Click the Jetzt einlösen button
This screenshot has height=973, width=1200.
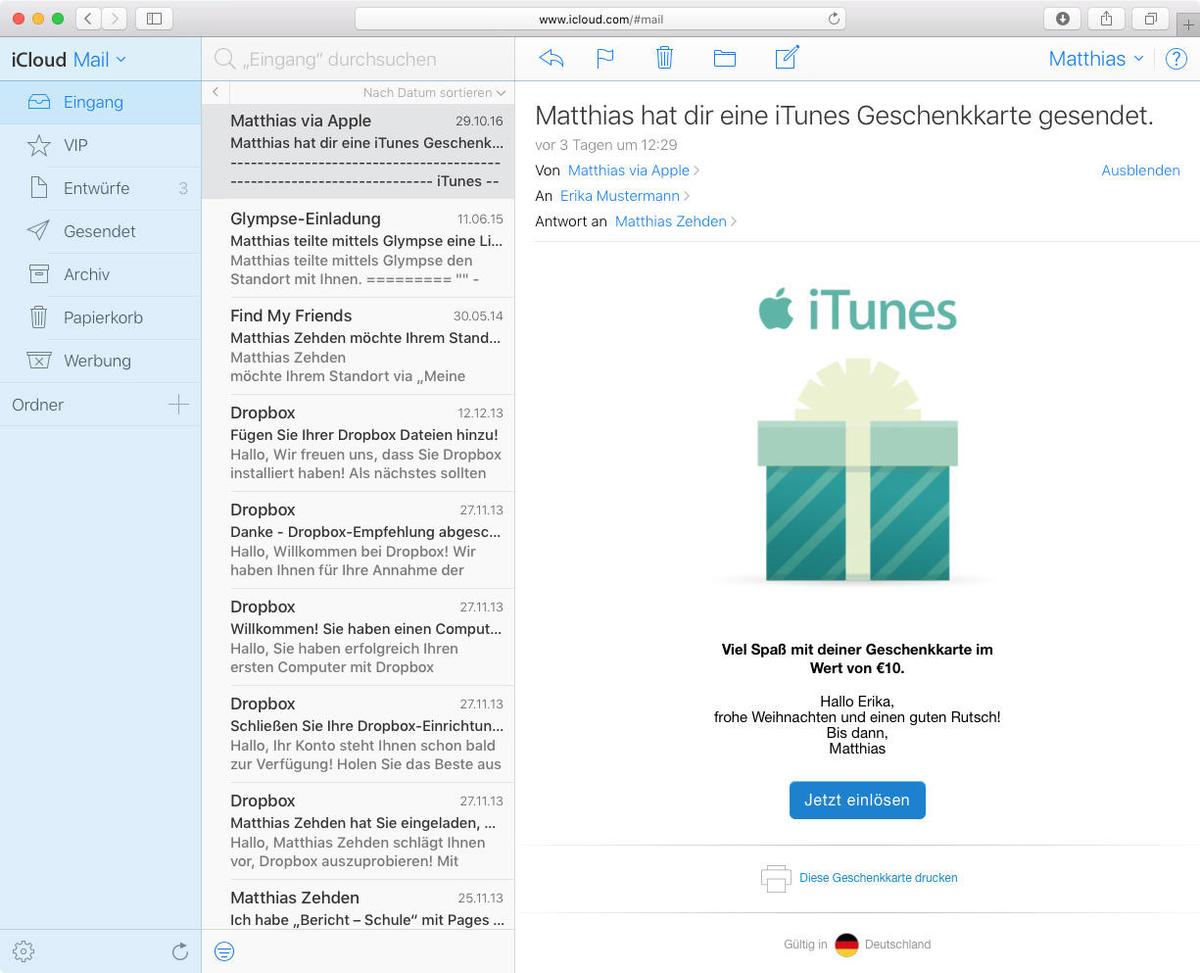[x=857, y=800]
